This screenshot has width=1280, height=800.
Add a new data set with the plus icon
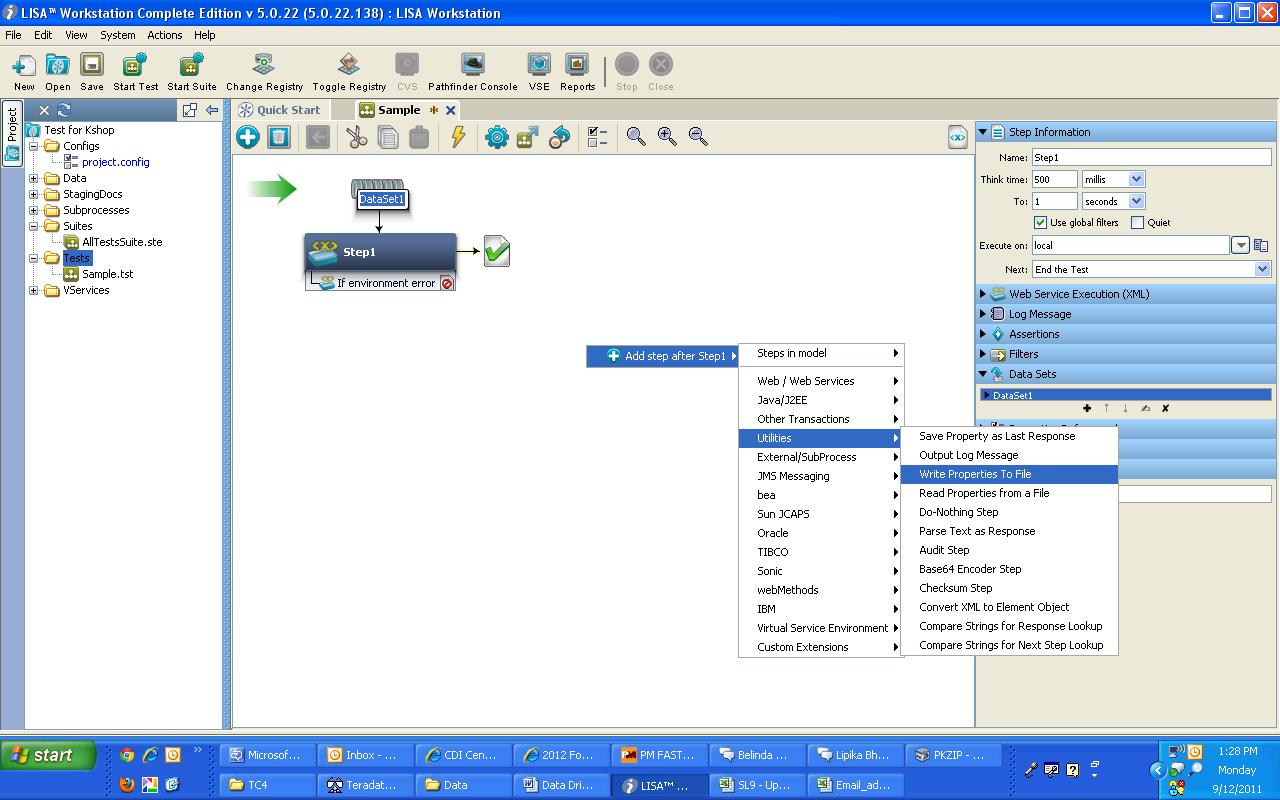pos(1087,409)
